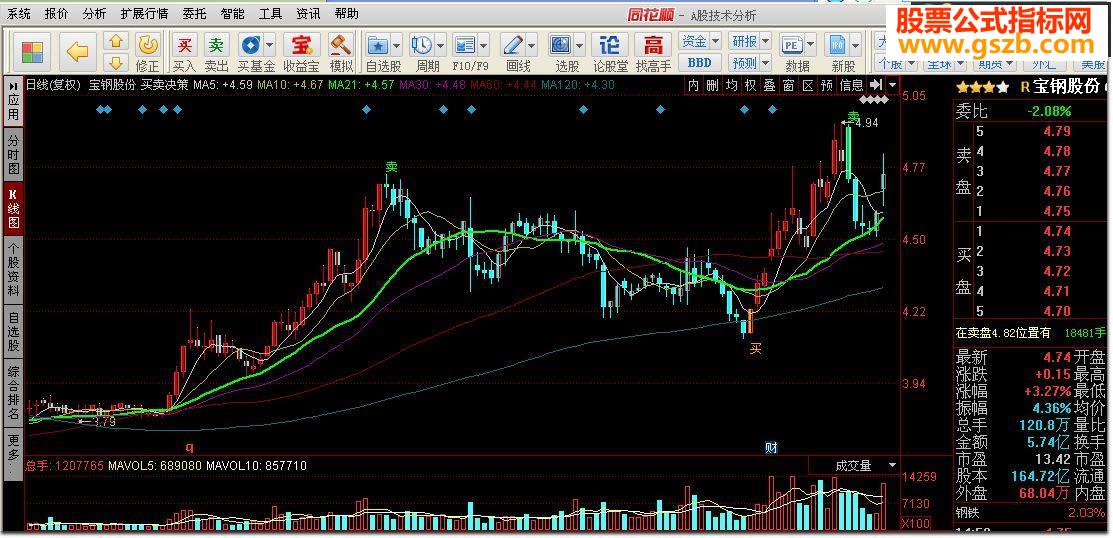Open the 资讯 menu
The width and height of the screenshot is (1113, 538).
pos(307,13)
